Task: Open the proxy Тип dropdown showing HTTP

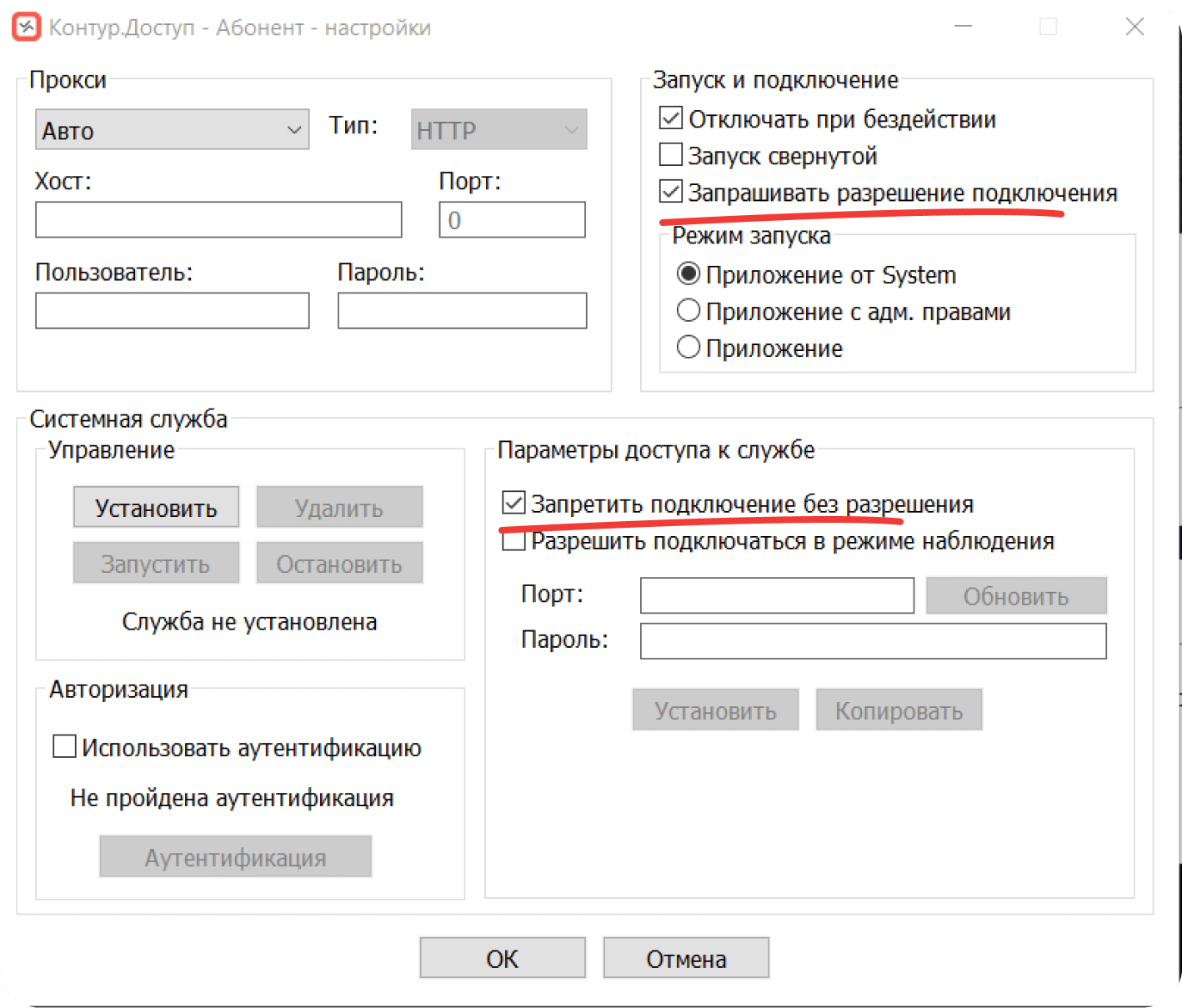Action: tap(498, 129)
